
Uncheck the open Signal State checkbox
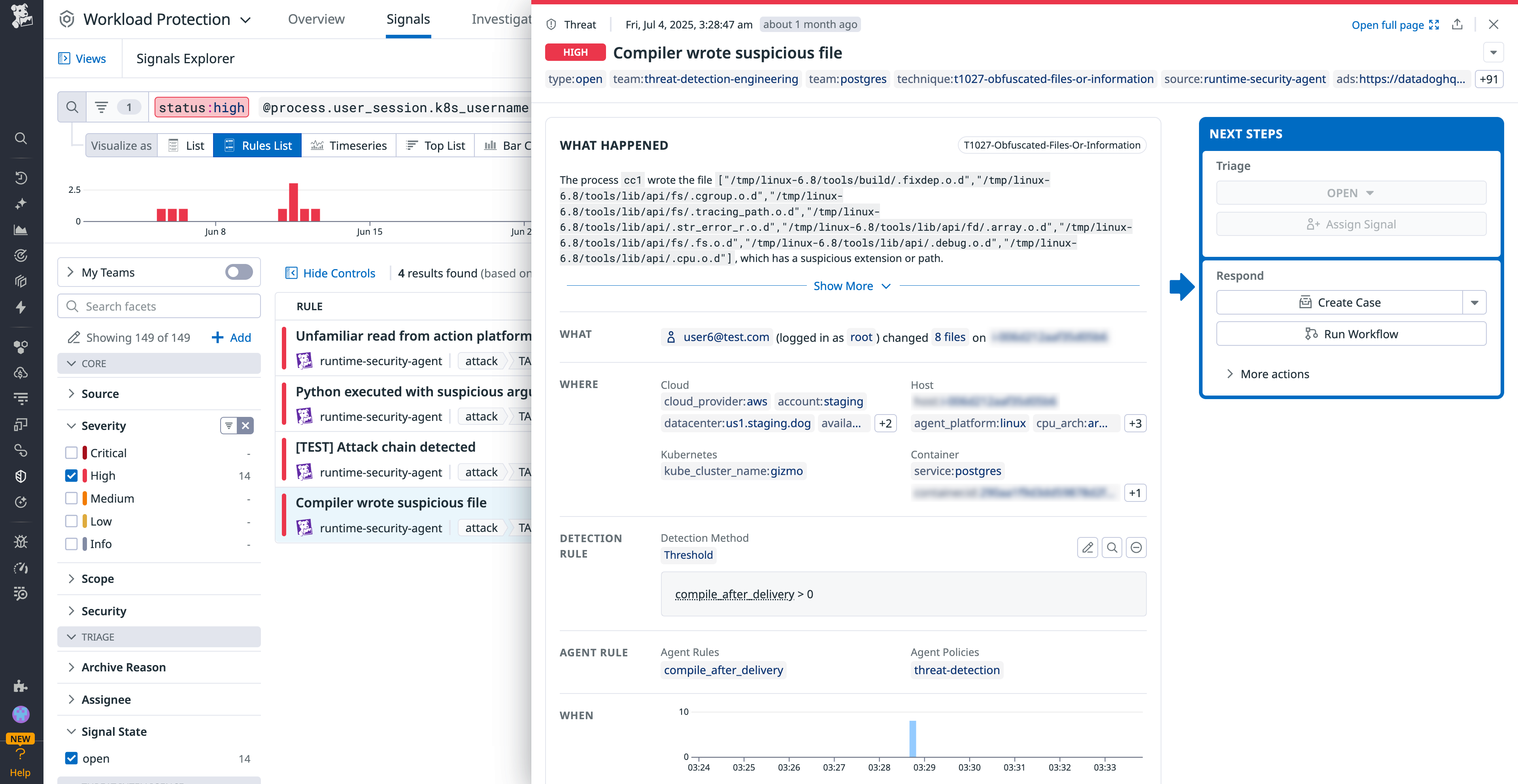[x=71, y=758]
